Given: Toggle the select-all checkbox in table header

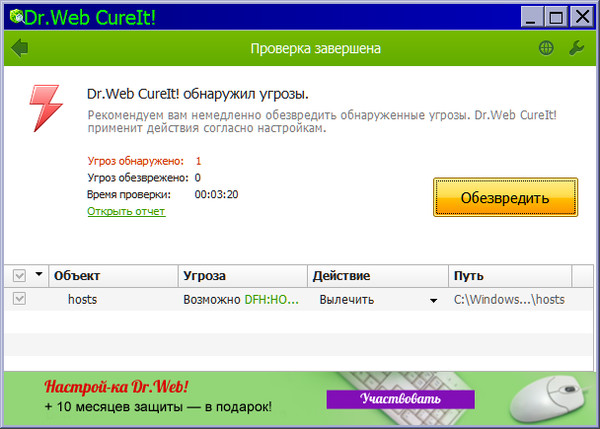Looking at the screenshot, I should 19,276.
